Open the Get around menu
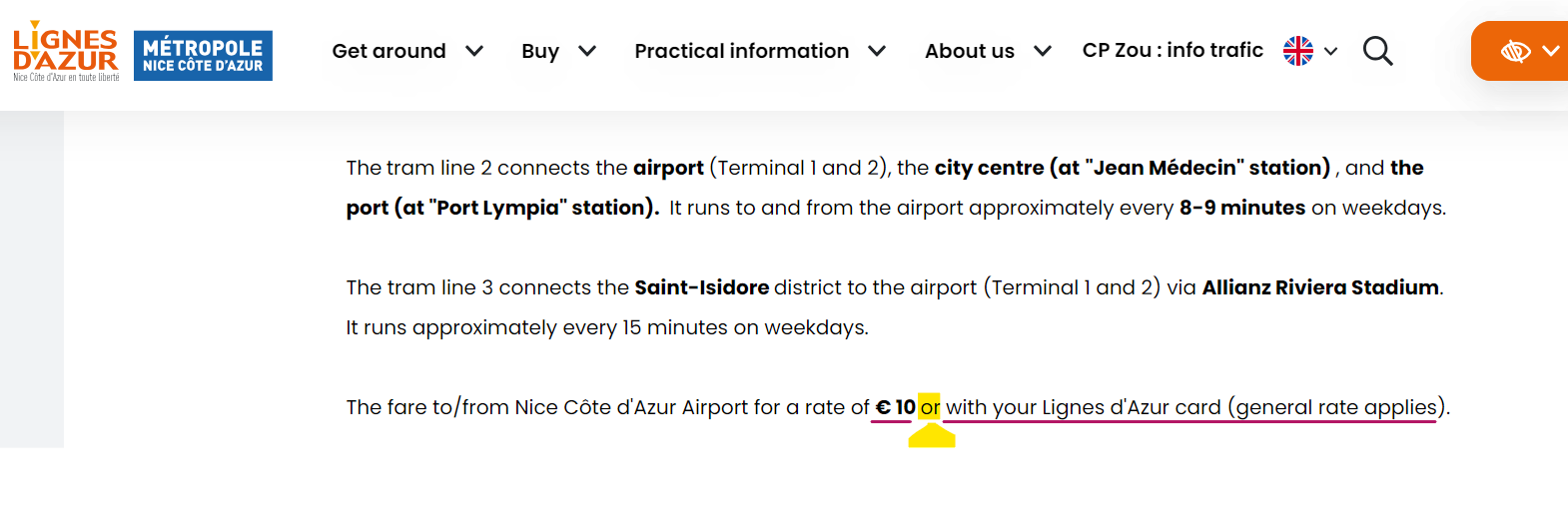The image size is (1568, 513). (x=389, y=51)
